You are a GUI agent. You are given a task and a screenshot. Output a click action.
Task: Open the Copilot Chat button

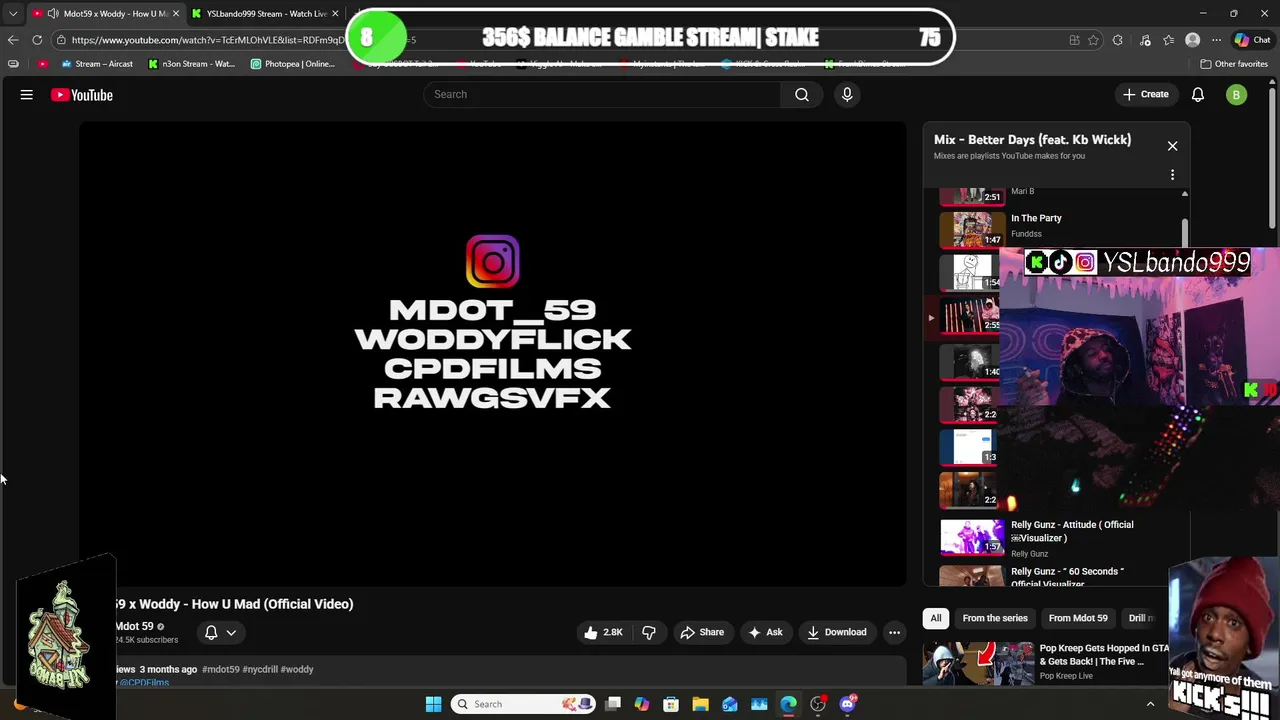click(x=1252, y=40)
